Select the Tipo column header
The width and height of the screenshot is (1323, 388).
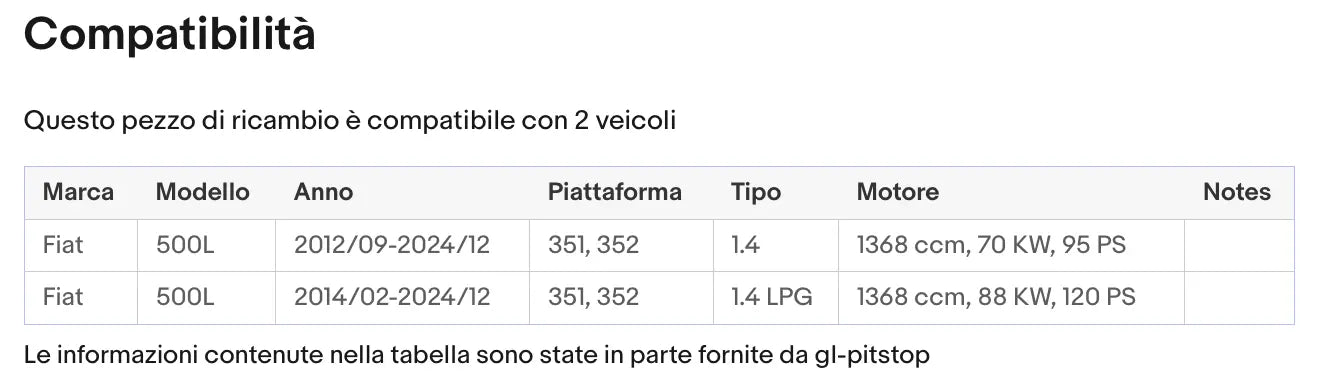[756, 192]
